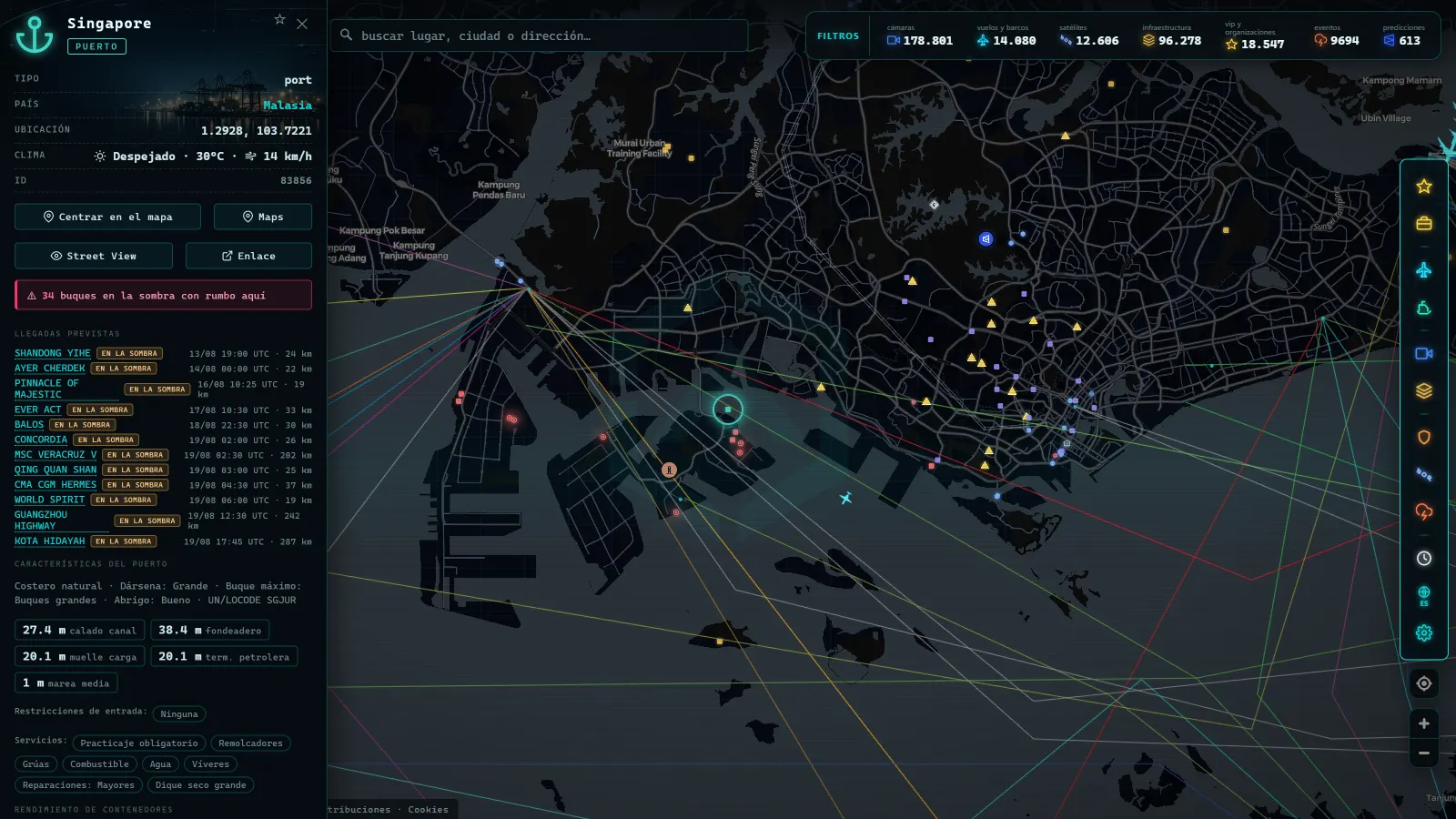1456x819 pixels.
Task: Click the cyan airplane on the map
Action: (x=845, y=498)
